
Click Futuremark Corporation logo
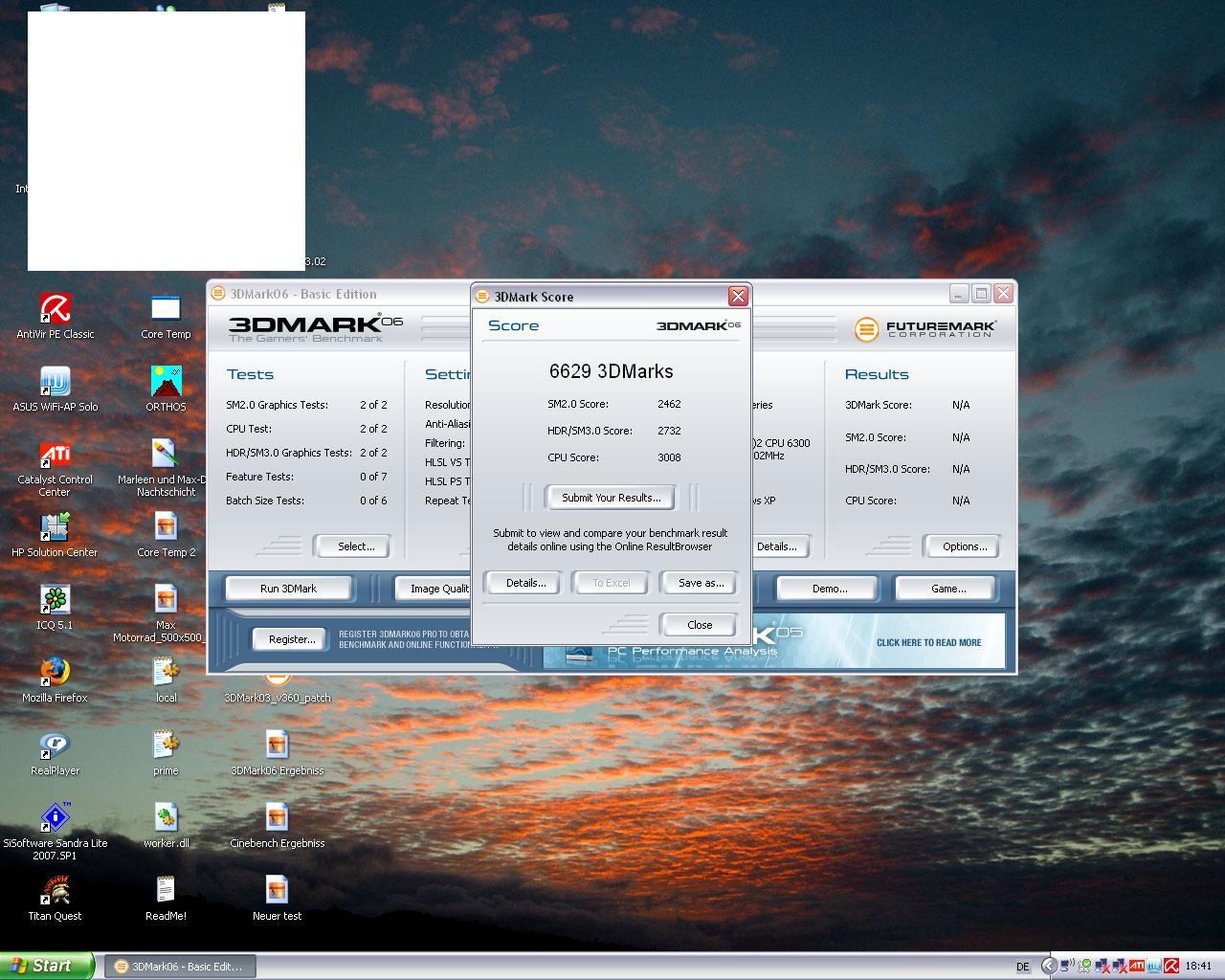925,329
